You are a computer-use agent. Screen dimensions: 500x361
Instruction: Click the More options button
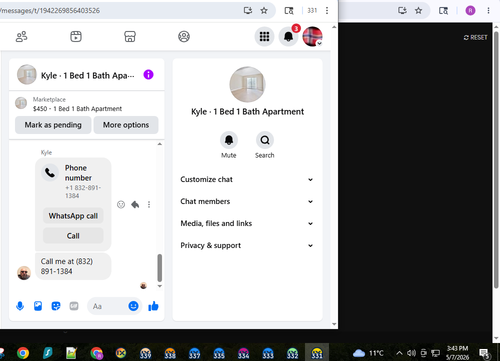(x=126, y=125)
